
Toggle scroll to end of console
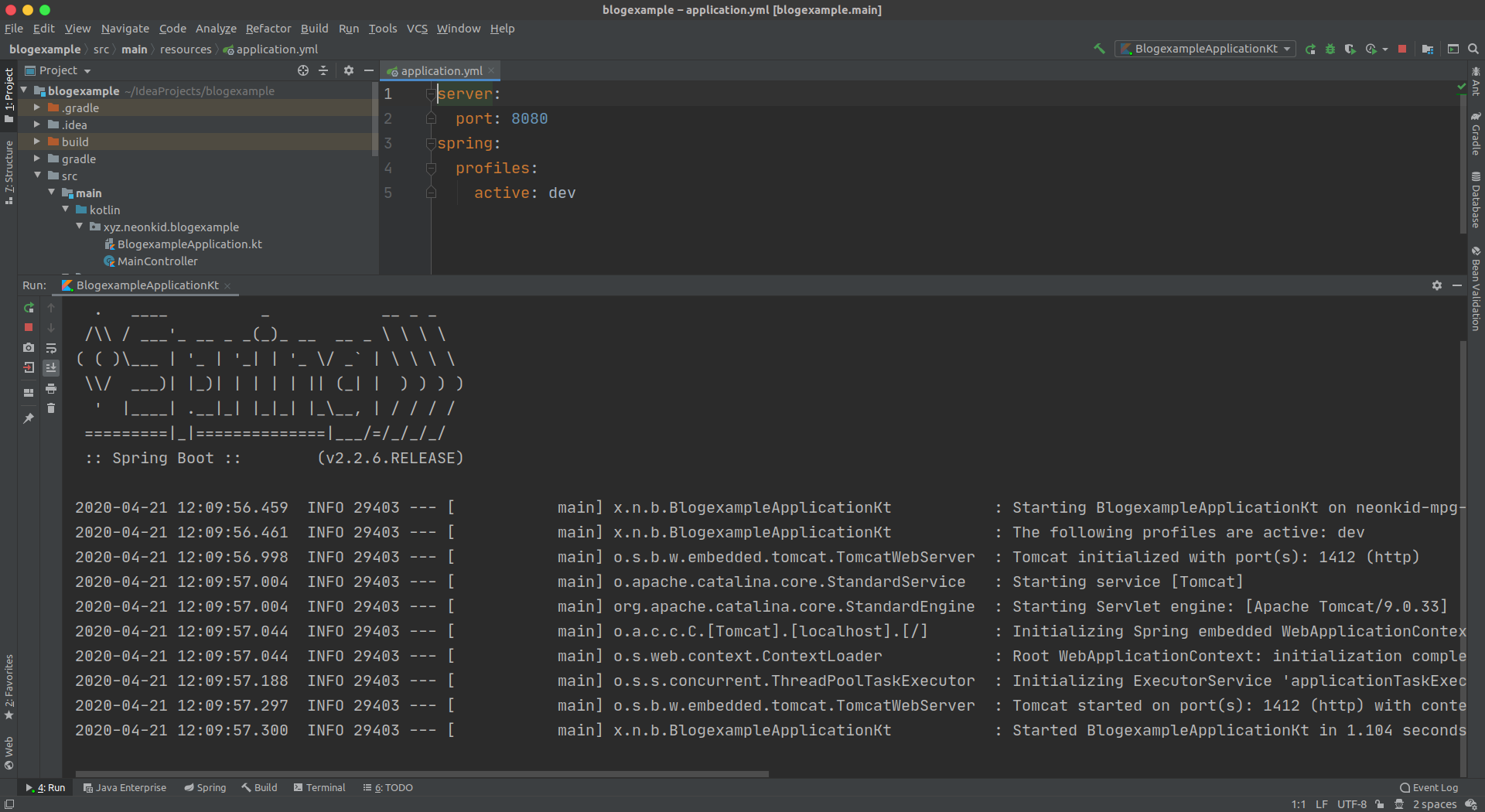click(51, 368)
